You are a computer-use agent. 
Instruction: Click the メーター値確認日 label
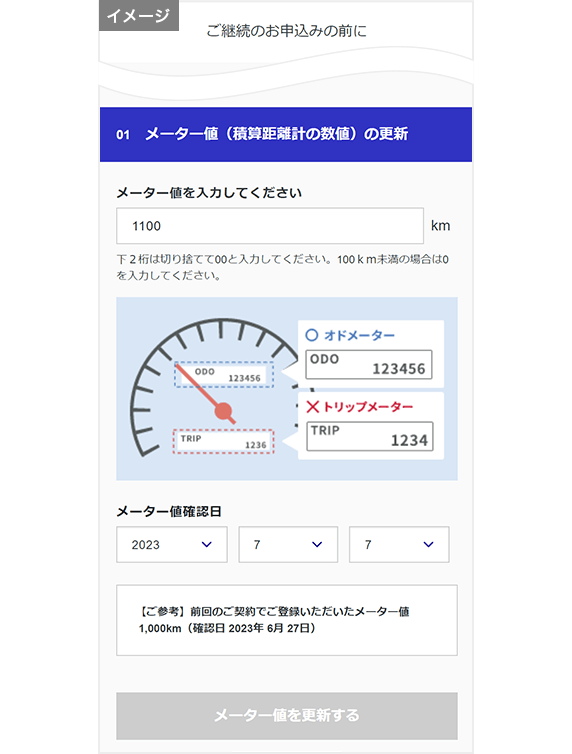click(169, 511)
